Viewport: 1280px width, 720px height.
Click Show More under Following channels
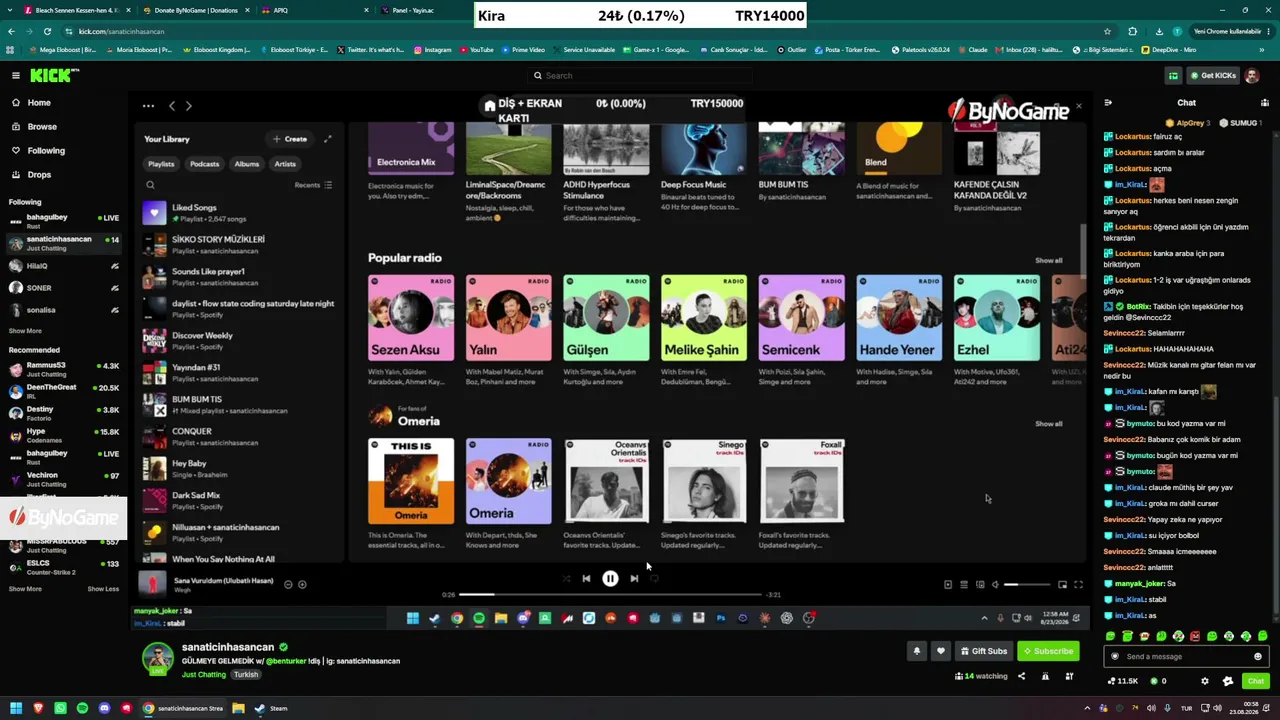(x=25, y=331)
